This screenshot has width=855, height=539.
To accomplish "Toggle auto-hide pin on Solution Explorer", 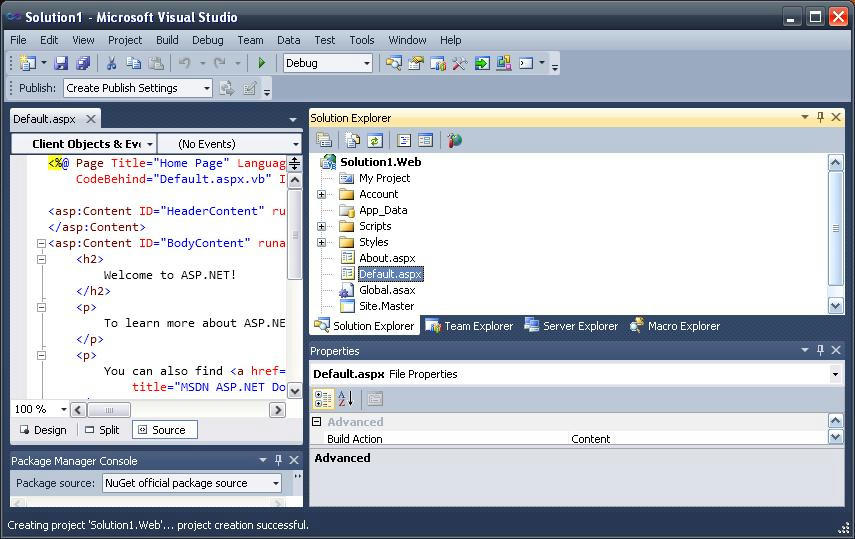I will click(x=820, y=117).
